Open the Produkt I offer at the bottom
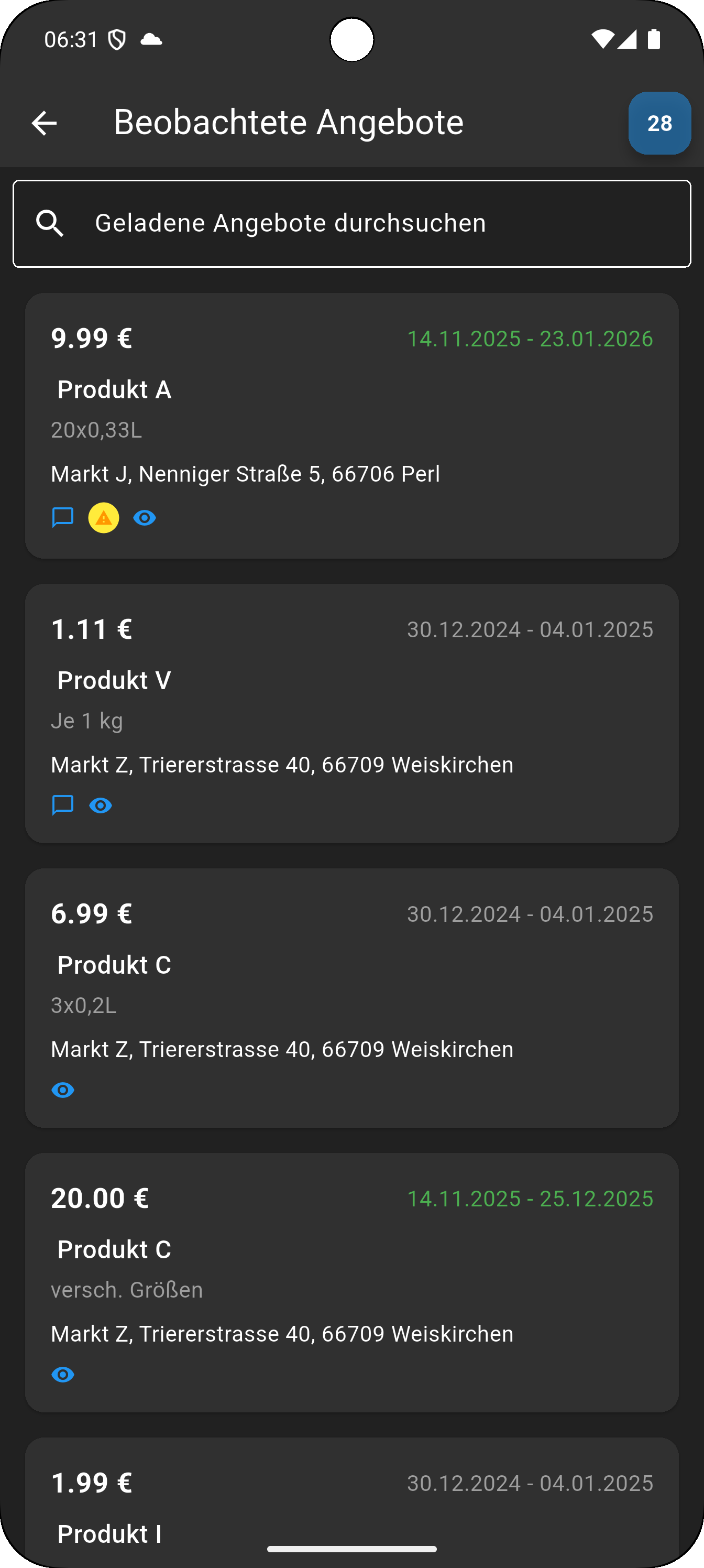Screen dimensions: 704x1568 (x=109, y=1533)
